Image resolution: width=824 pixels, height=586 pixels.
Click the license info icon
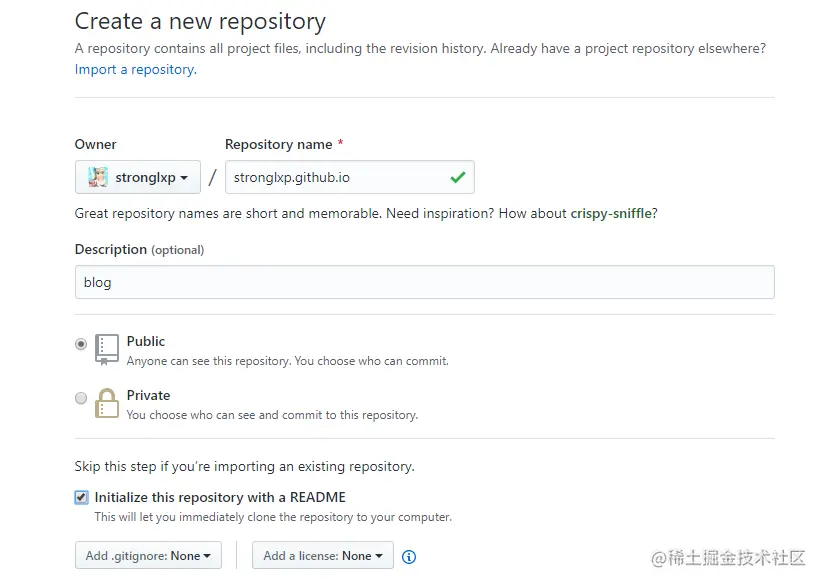coord(409,557)
